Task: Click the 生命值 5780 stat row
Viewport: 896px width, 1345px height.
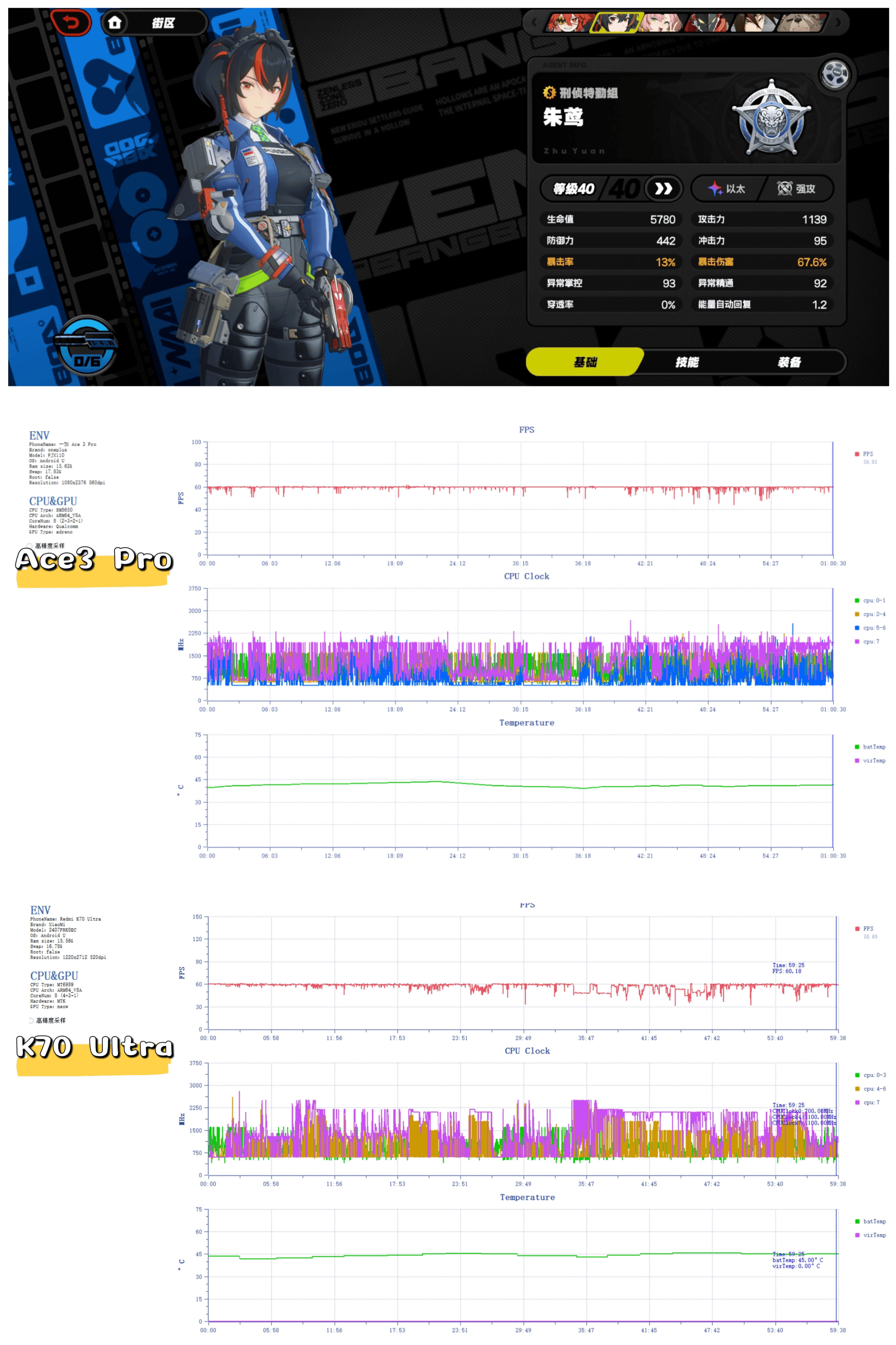Action: click(x=611, y=219)
